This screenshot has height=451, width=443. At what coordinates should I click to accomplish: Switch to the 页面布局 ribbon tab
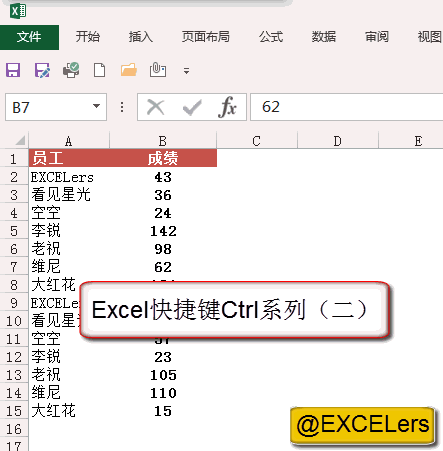206,37
